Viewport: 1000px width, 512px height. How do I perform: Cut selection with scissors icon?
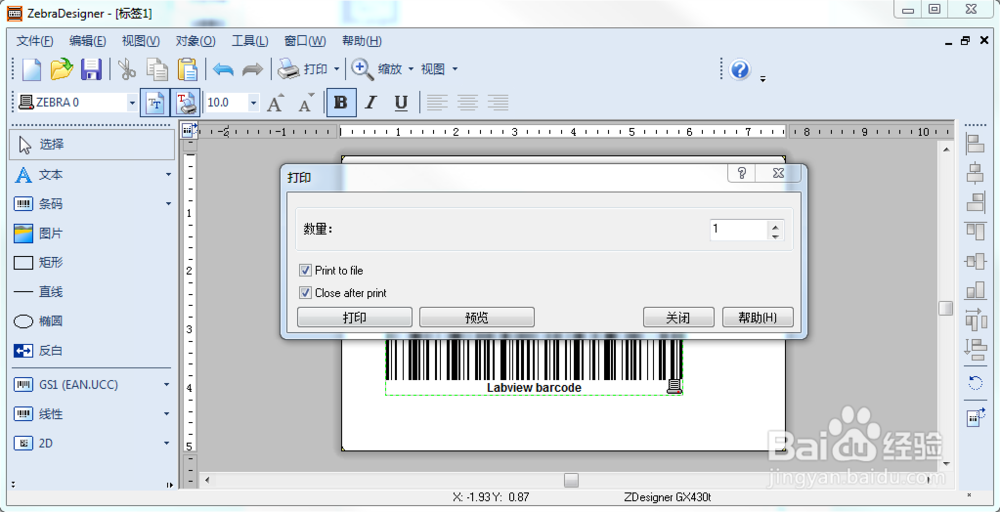tap(127, 69)
